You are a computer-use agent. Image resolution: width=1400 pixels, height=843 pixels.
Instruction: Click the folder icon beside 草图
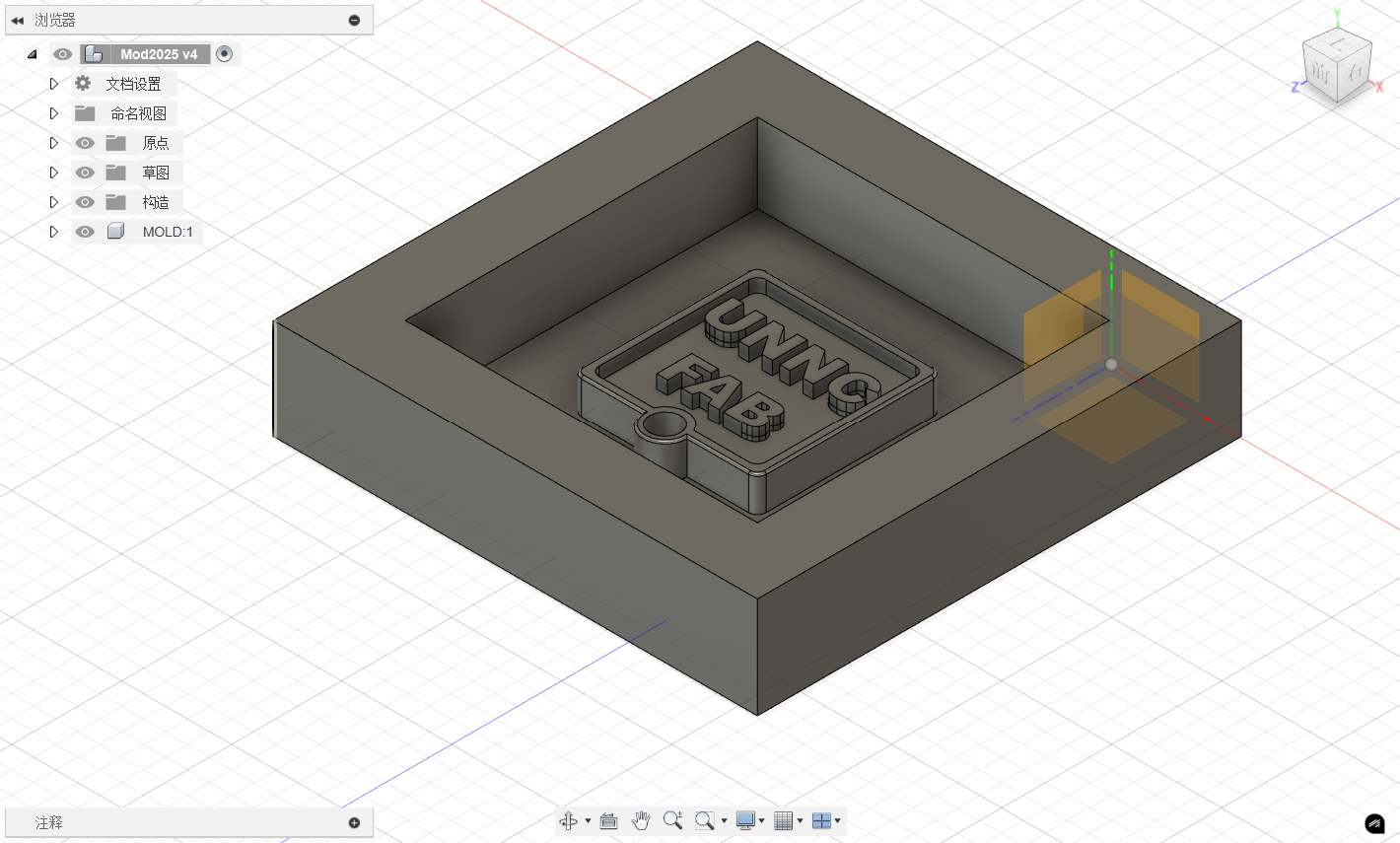click(x=116, y=173)
